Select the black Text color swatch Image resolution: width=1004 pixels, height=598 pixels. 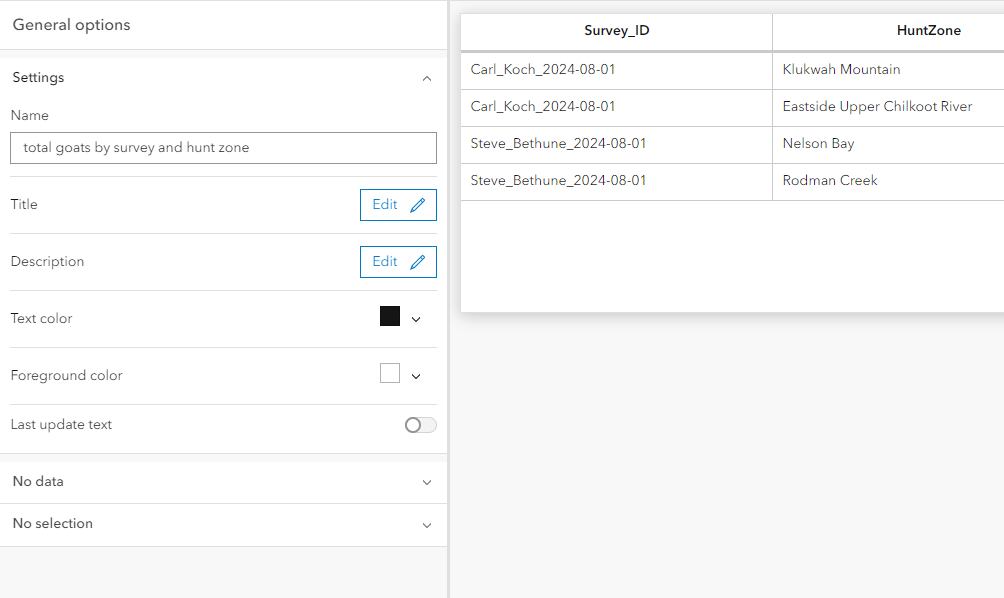(389, 317)
